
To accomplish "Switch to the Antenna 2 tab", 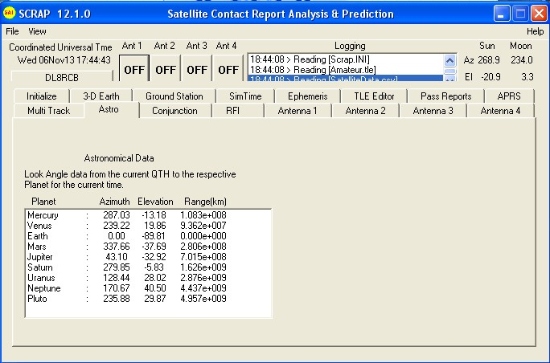I will click(365, 111).
